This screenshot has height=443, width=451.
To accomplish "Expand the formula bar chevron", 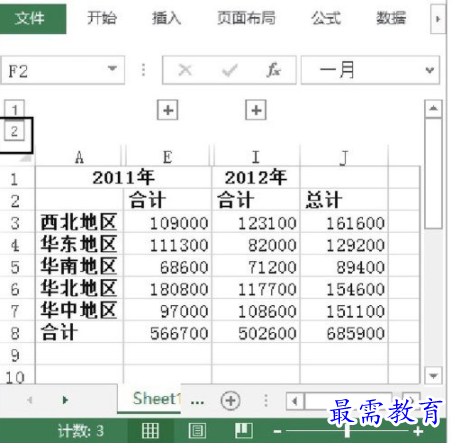I will [x=430, y=70].
